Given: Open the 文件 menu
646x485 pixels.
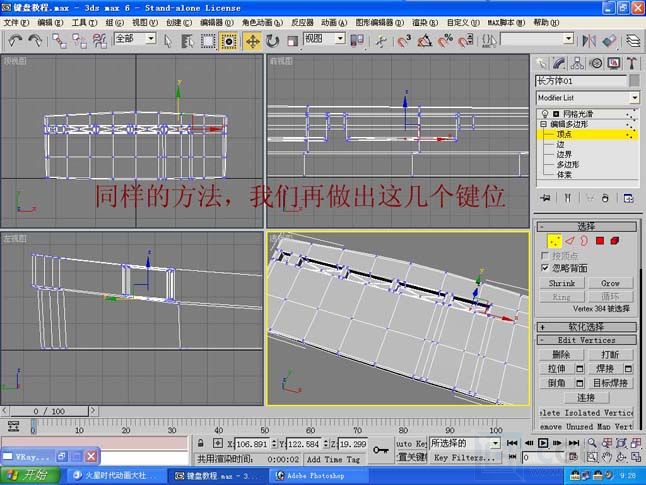Looking at the screenshot, I should pyautogui.click(x=16, y=23).
